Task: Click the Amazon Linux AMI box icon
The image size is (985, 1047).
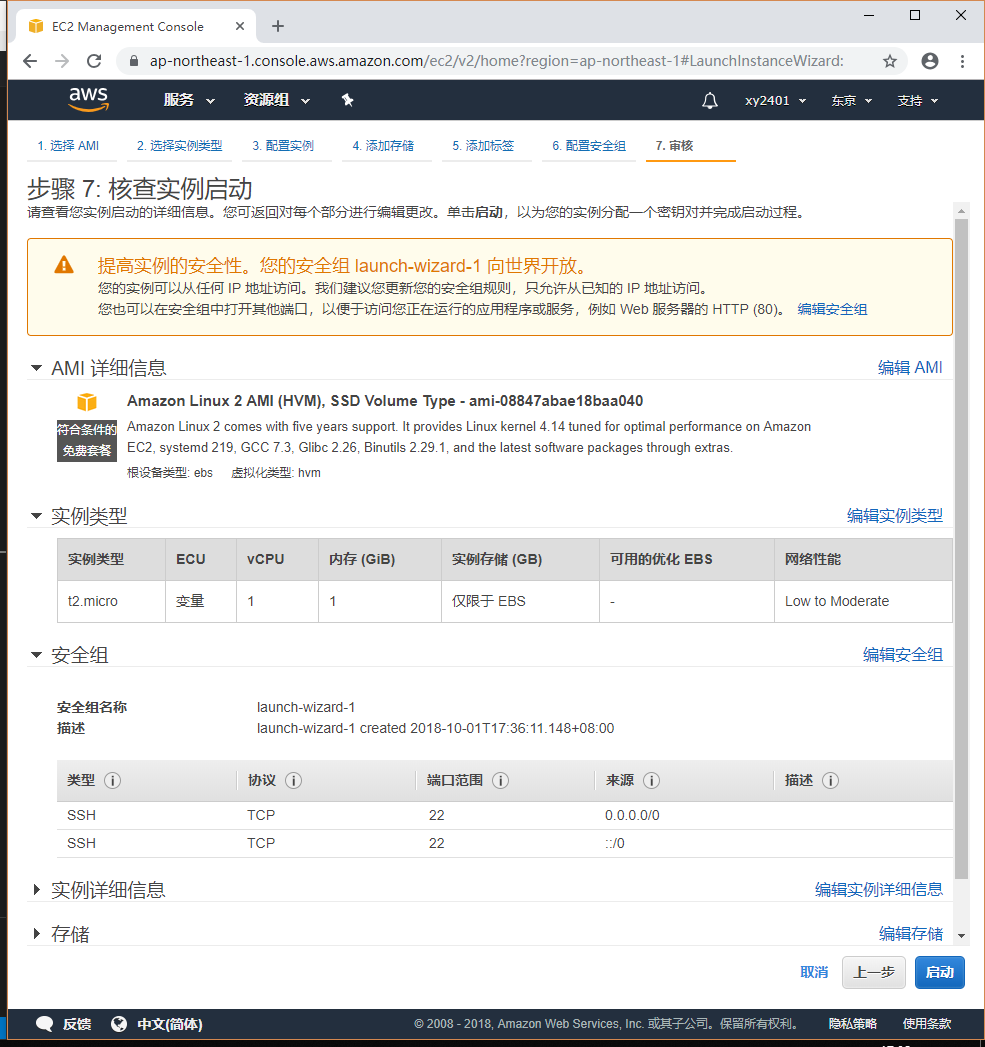Action: 87,402
